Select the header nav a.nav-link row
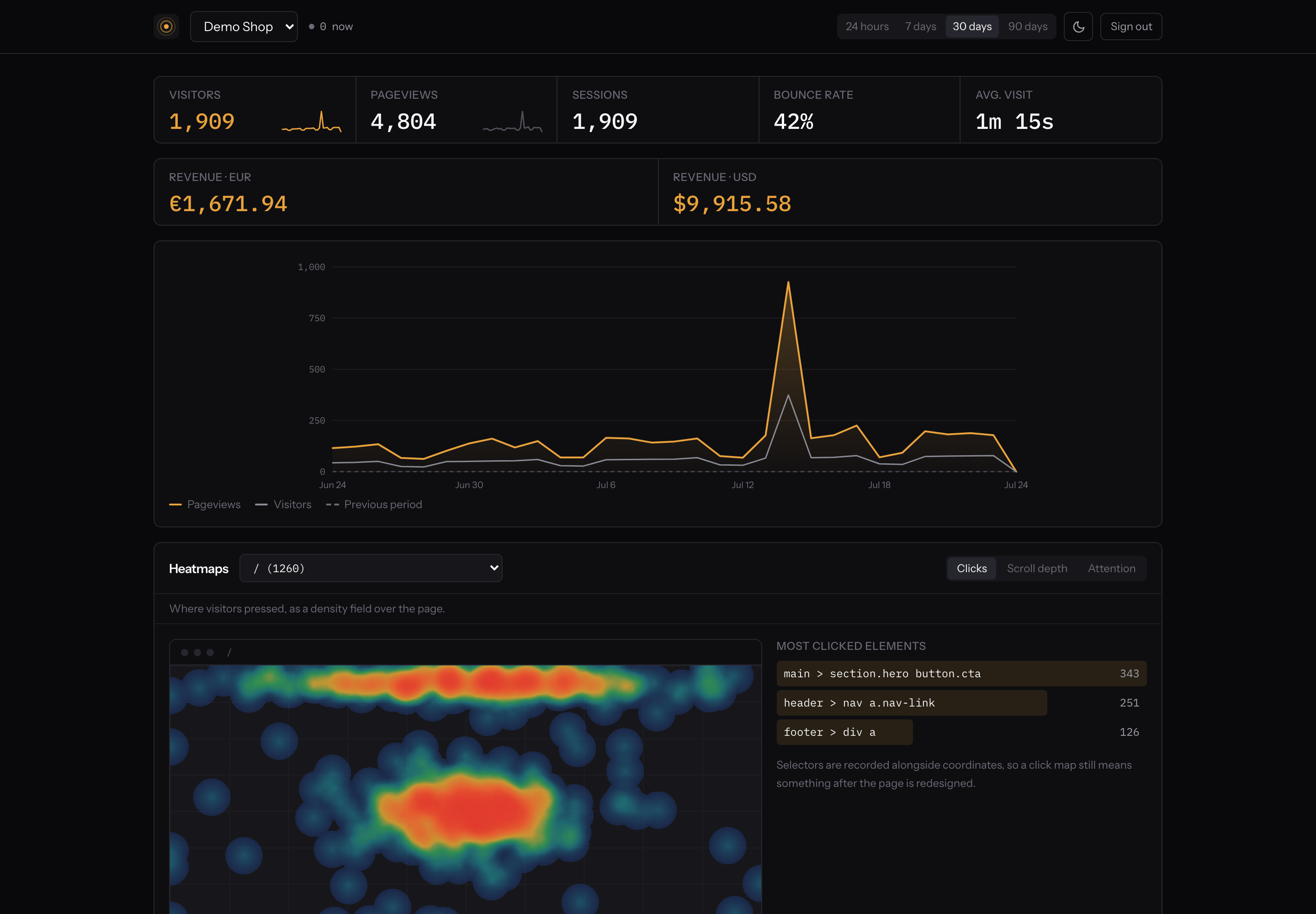 pyautogui.click(x=961, y=703)
